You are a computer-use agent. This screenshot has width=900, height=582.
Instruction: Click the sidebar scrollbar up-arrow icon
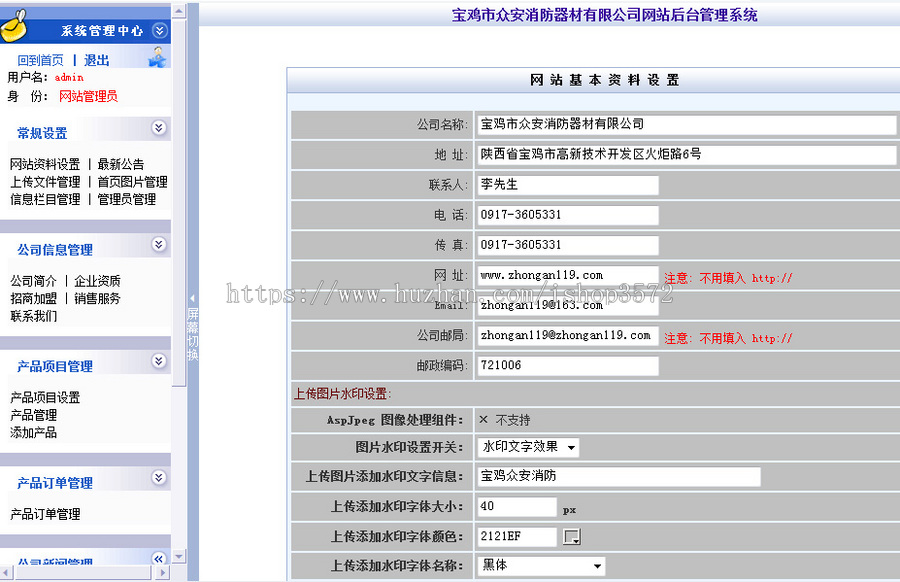[180, 11]
